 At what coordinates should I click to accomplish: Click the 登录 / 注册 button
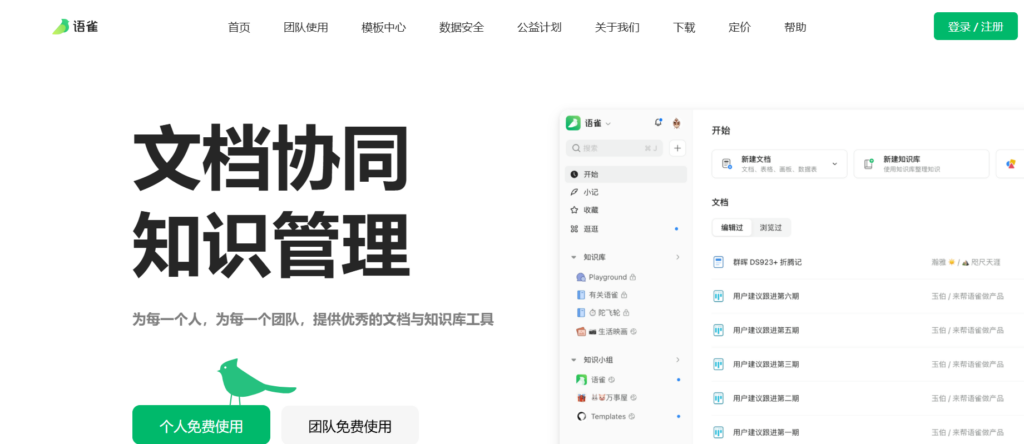[974, 27]
